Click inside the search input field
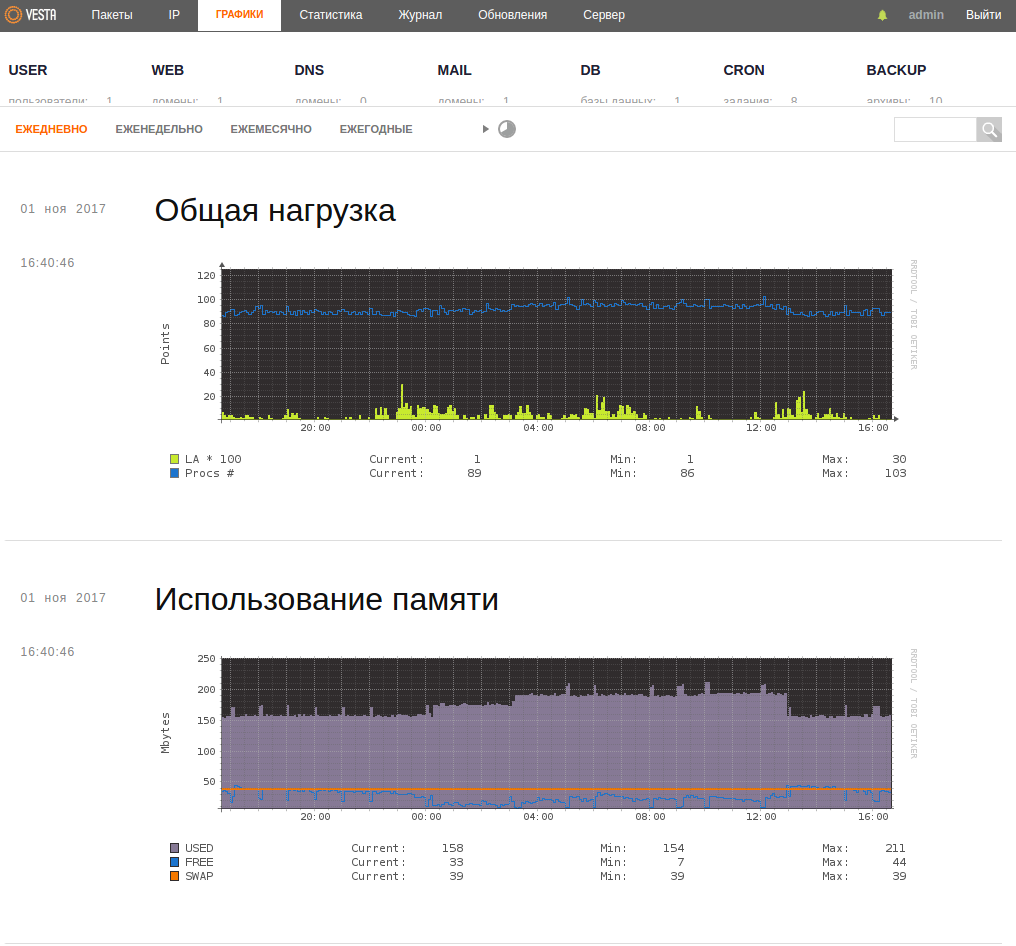Image resolution: width=1016 pixels, height=946 pixels. point(935,129)
